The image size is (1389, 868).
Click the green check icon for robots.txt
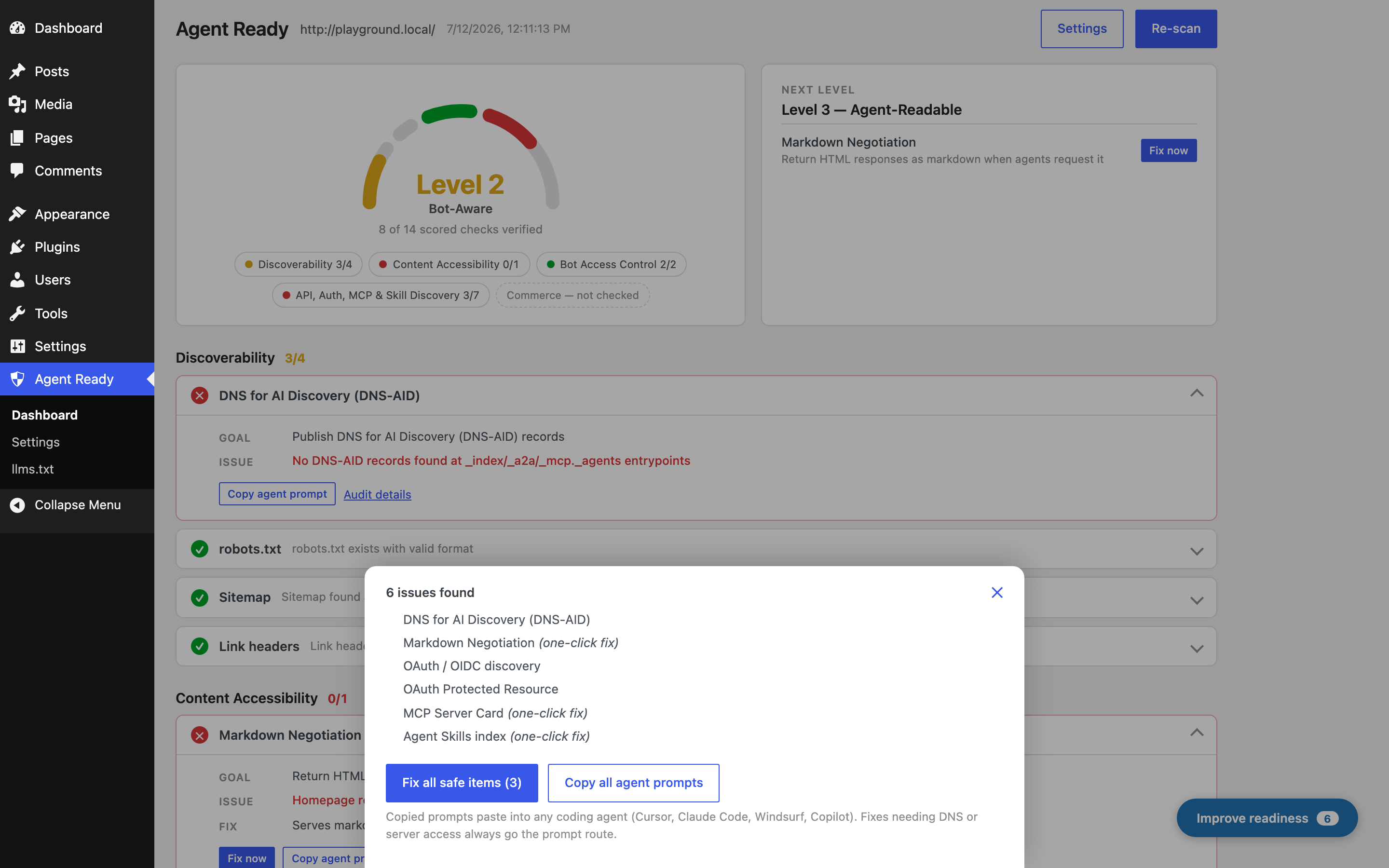tap(199, 549)
